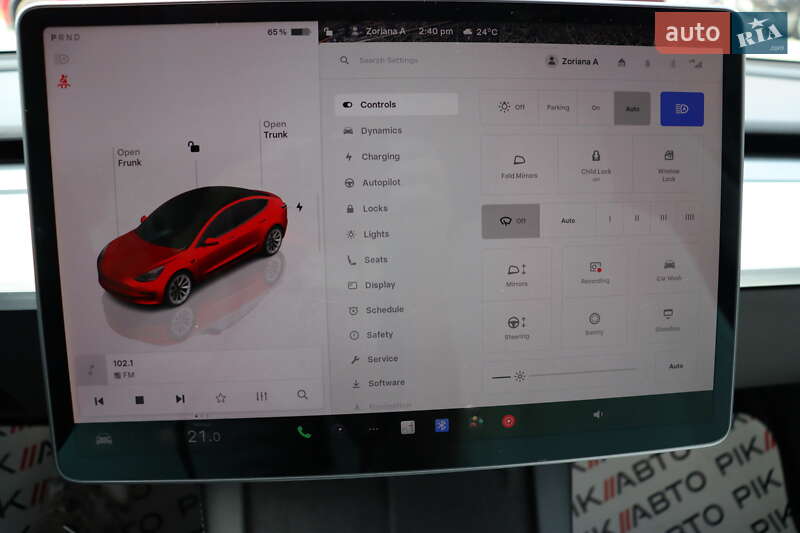The height and width of the screenshot is (533, 800).
Task: Open the audio equalizer settings
Action: point(261,396)
